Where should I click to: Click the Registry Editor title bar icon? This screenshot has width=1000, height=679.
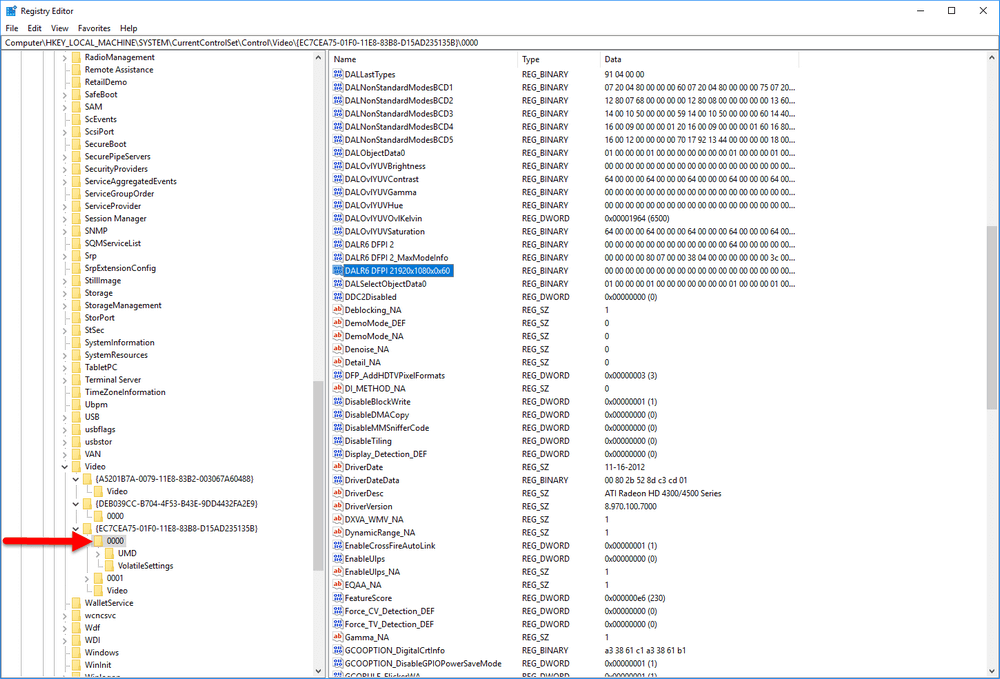pyautogui.click(x=11, y=11)
